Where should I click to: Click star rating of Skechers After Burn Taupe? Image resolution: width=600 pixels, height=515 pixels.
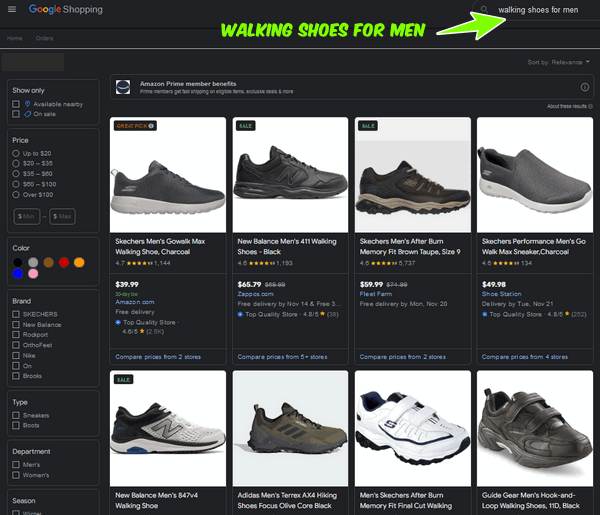click(384, 263)
